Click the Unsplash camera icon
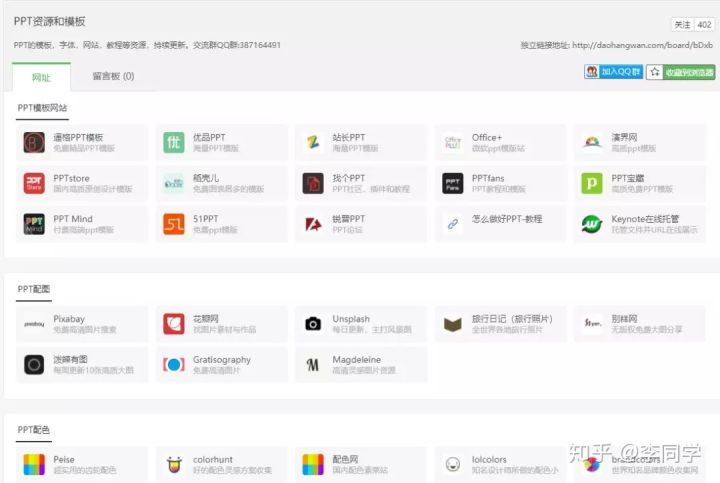Image resolution: width=720 pixels, height=483 pixels. click(x=314, y=324)
